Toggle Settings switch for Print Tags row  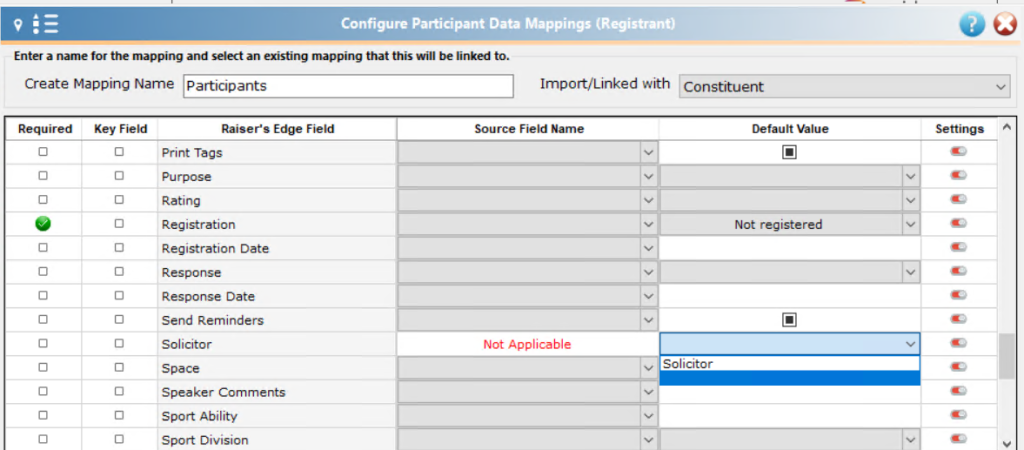tap(959, 152)
